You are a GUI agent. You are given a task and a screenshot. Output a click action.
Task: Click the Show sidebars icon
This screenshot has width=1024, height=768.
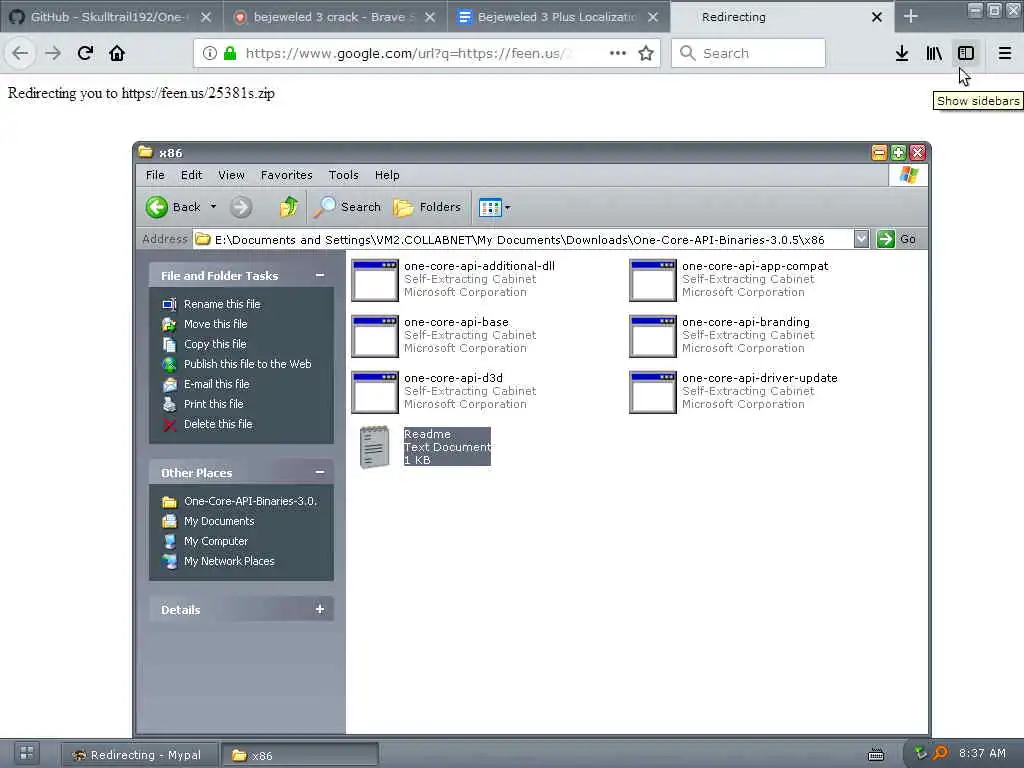(x=966, y=53)
